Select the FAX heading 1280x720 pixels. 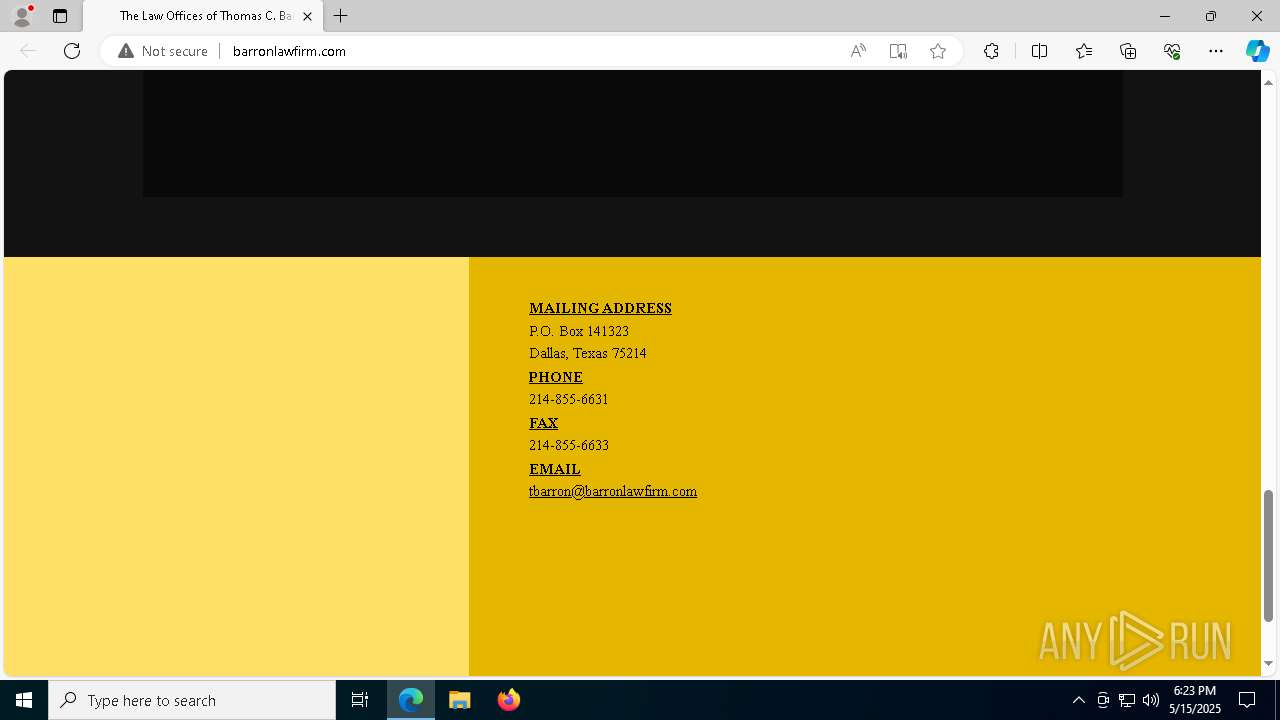tap(544, 423)
